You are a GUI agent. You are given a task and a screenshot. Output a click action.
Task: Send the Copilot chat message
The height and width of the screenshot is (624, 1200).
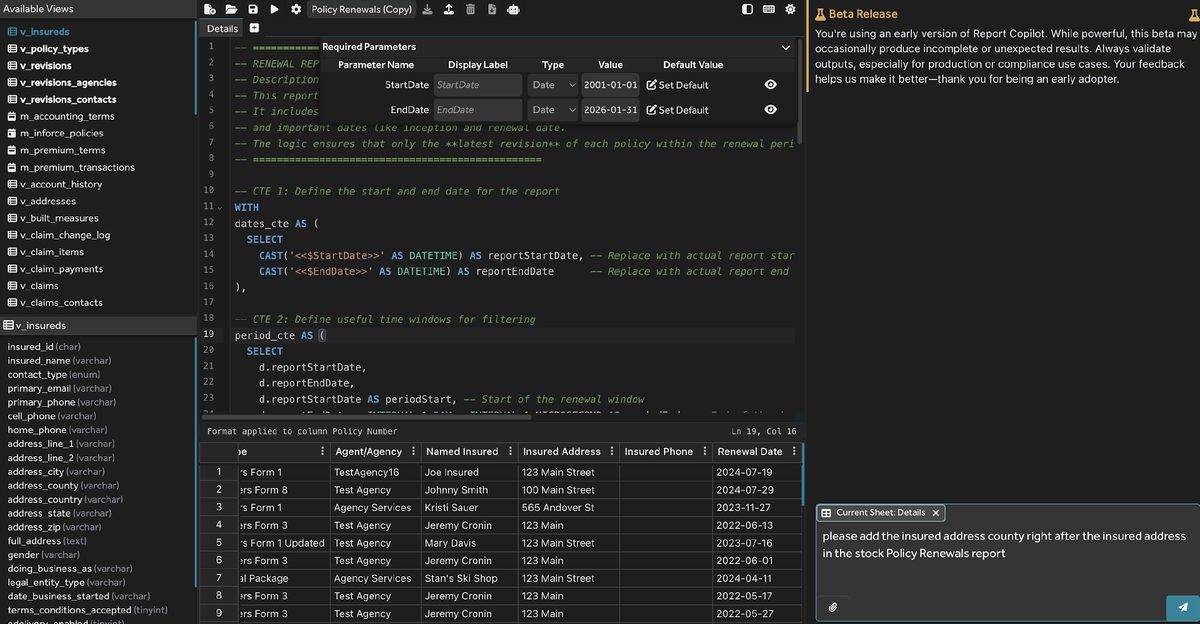point(1182,606)
